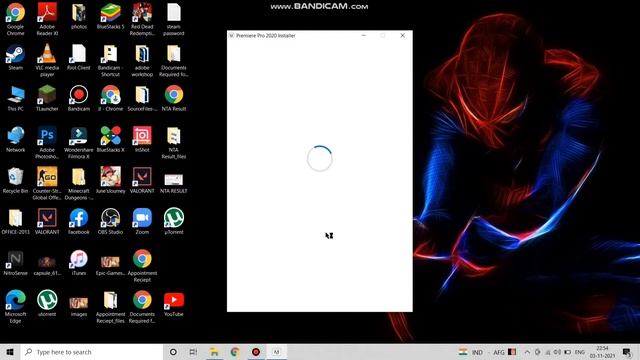The width and height of the screenshot is (640, 360).
Task: Open the taskbar clock and calendar
Action: pyautogui.click(x=602, y=352)
